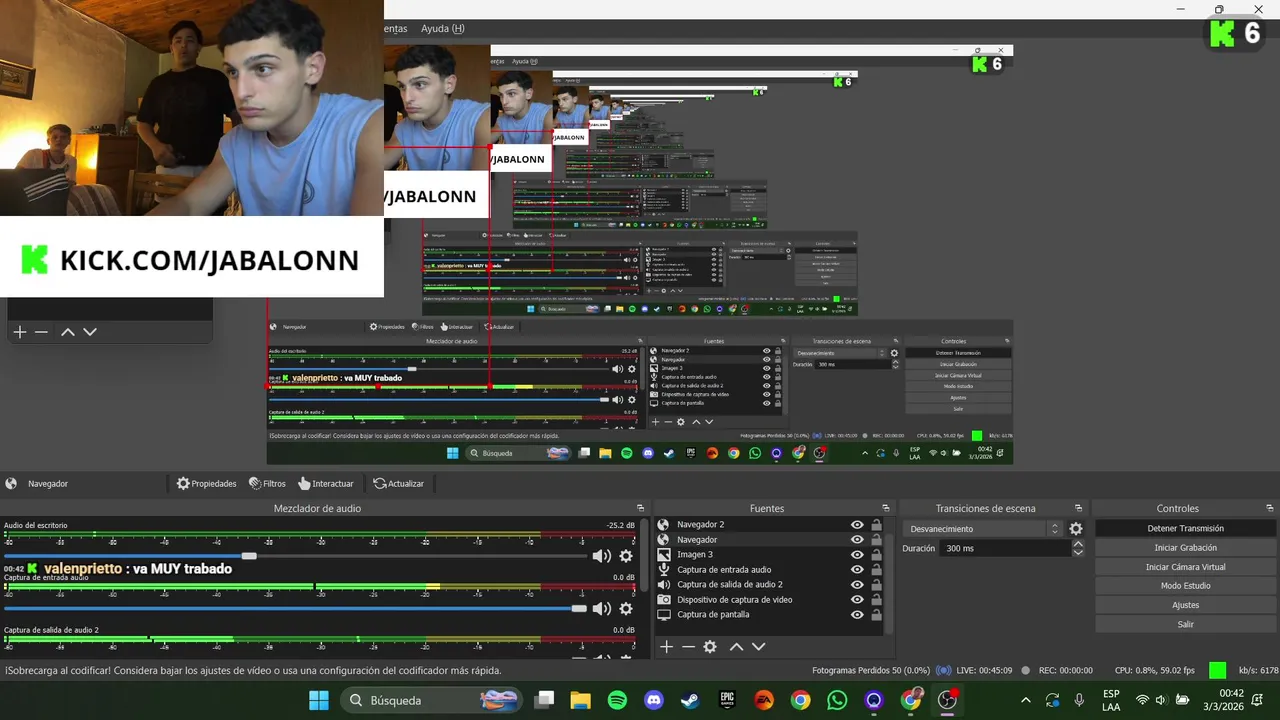Move selected source down in Fuentes
This screenshot has height=720, width=1280.
coord(757,647)
